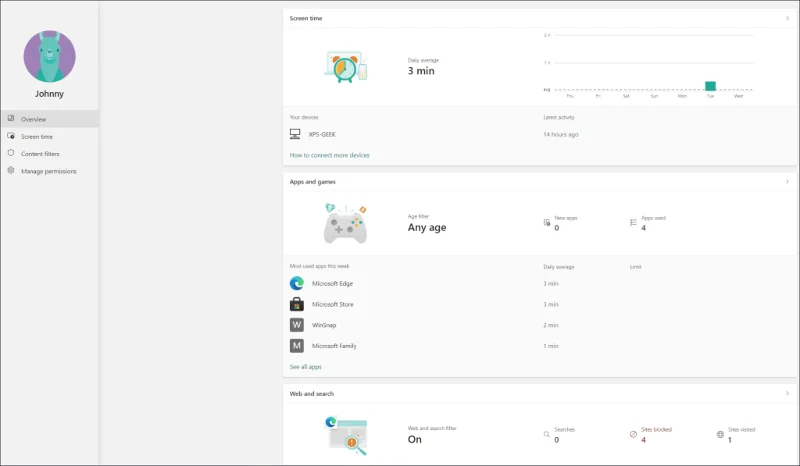Screen dimensions: 800x466
Task: Click the Sites blocked label
Action: (656, 430)
